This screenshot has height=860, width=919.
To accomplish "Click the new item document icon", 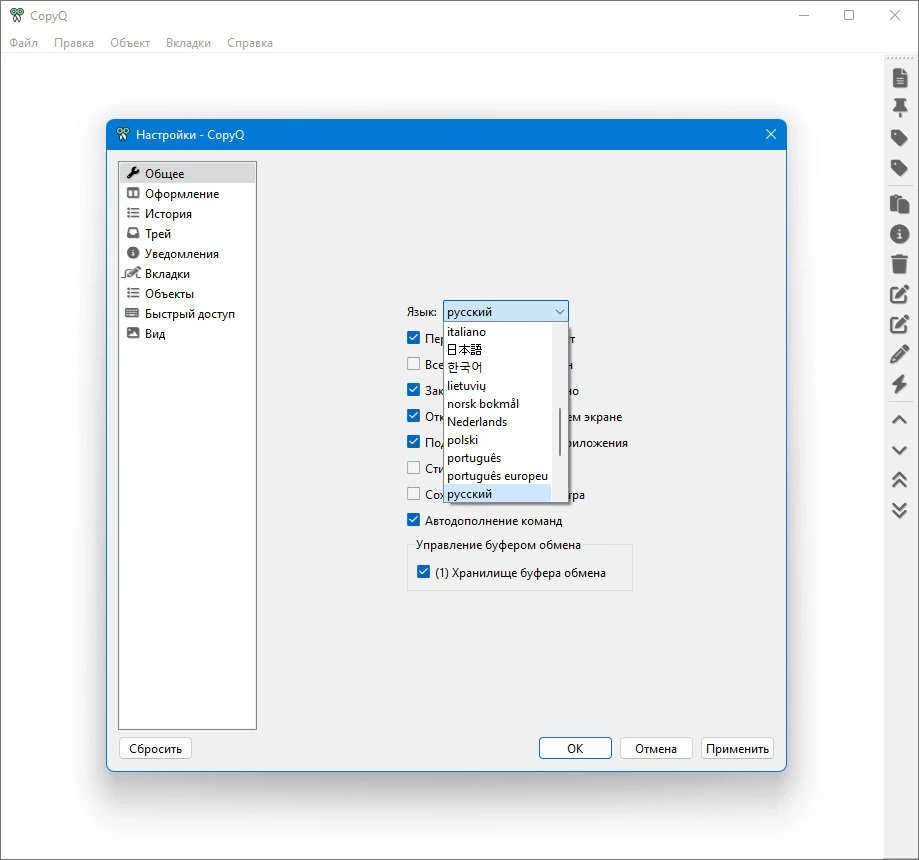I will tap(900, 78).
